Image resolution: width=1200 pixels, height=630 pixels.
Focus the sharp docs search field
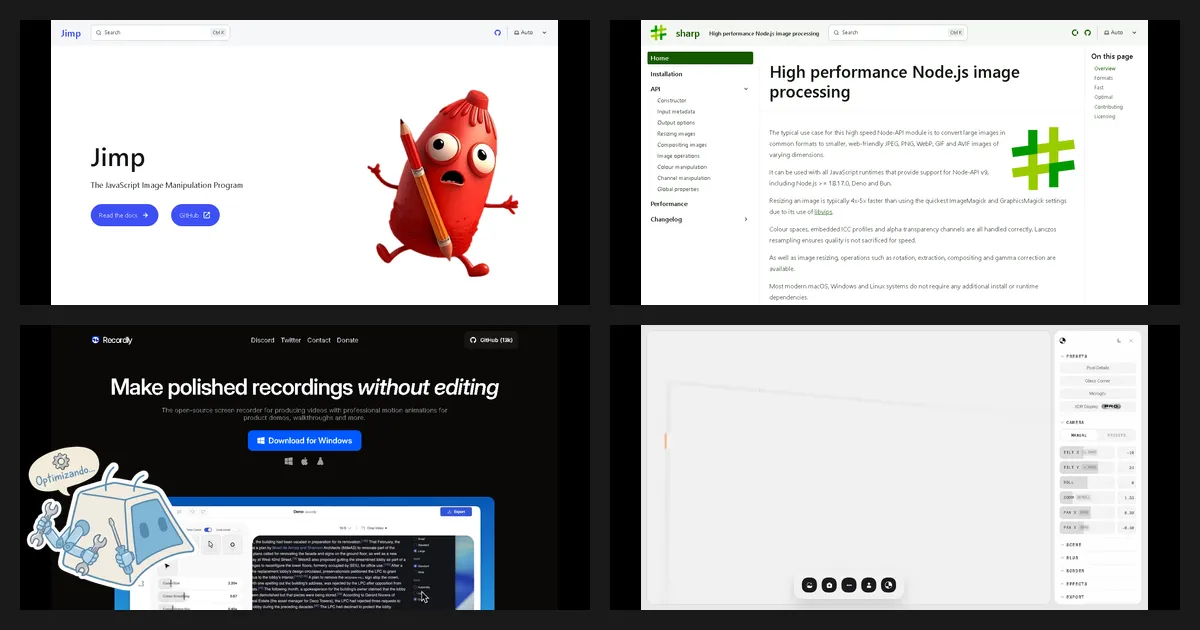pos(897,33)
